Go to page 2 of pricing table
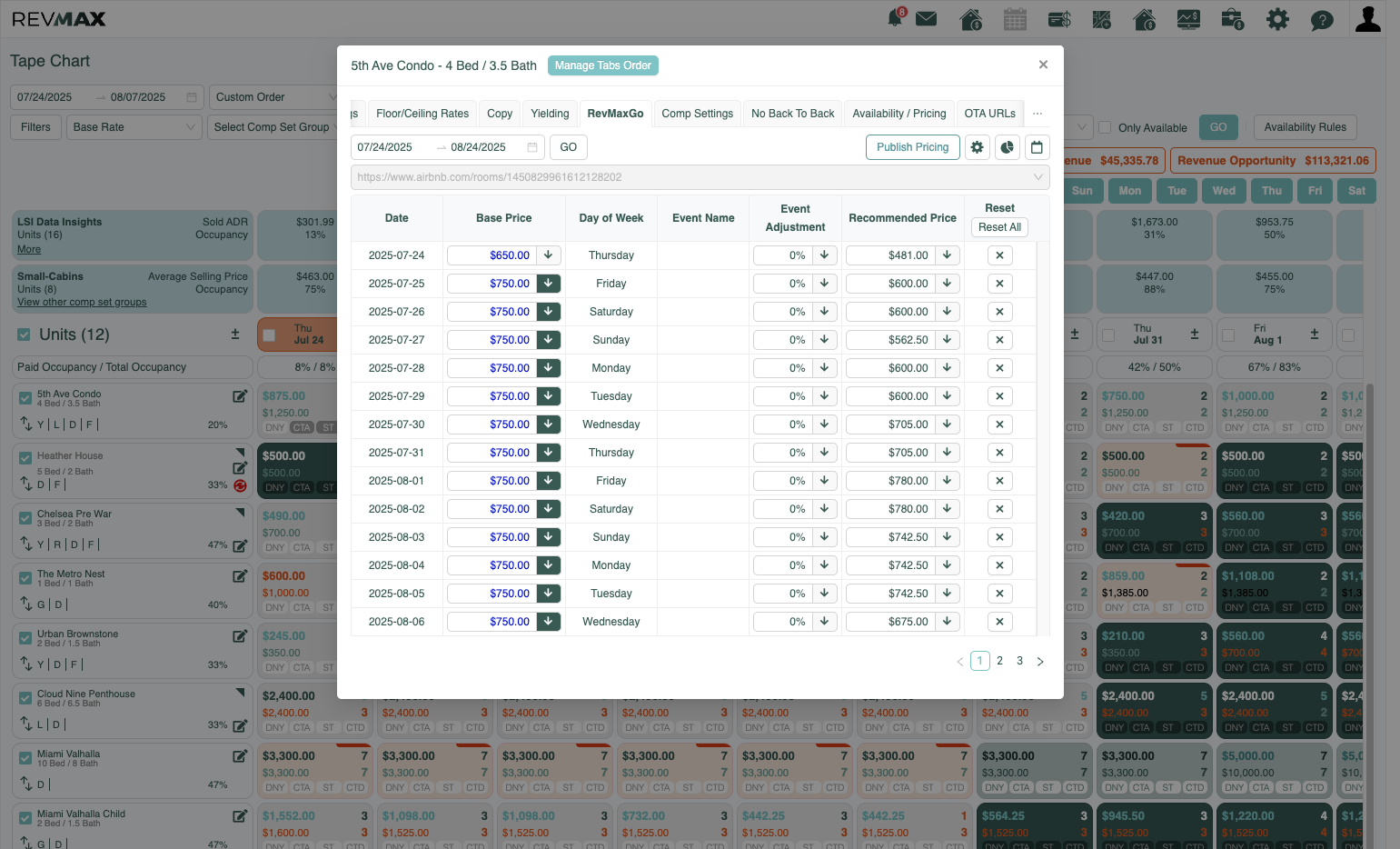This screenshot has height=849, width=1400. [1000, 661]
